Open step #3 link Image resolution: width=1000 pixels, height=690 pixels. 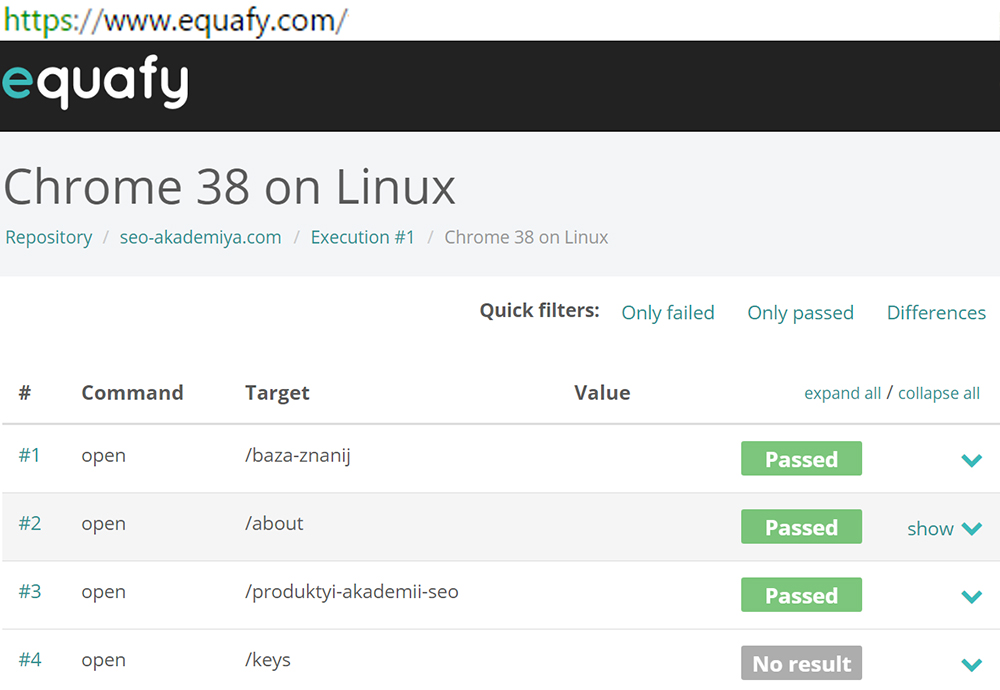point(30,592)
